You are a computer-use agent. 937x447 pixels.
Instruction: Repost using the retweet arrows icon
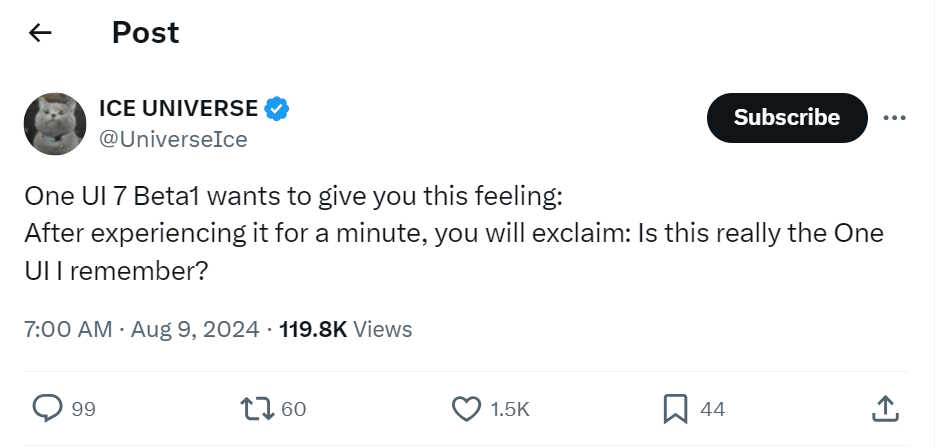[x=258, y=409]
